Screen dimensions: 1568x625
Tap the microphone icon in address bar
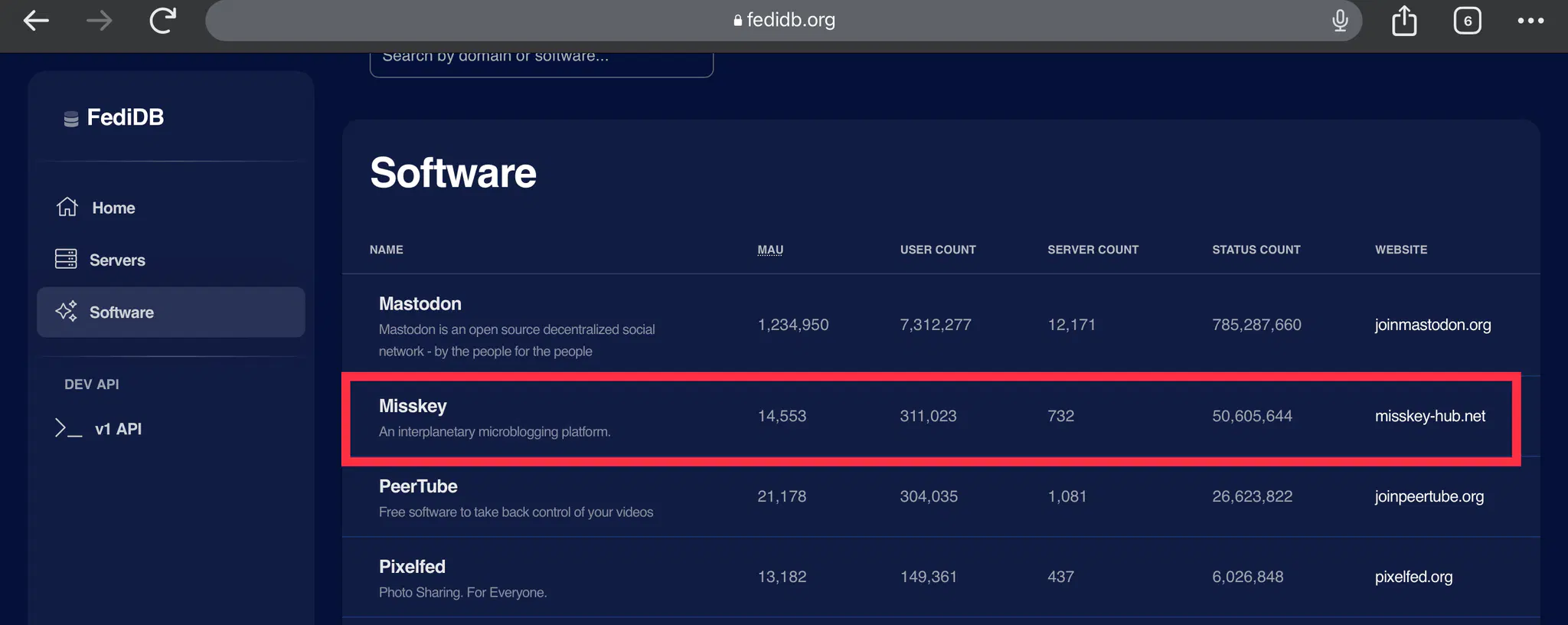click(1339, 21)
